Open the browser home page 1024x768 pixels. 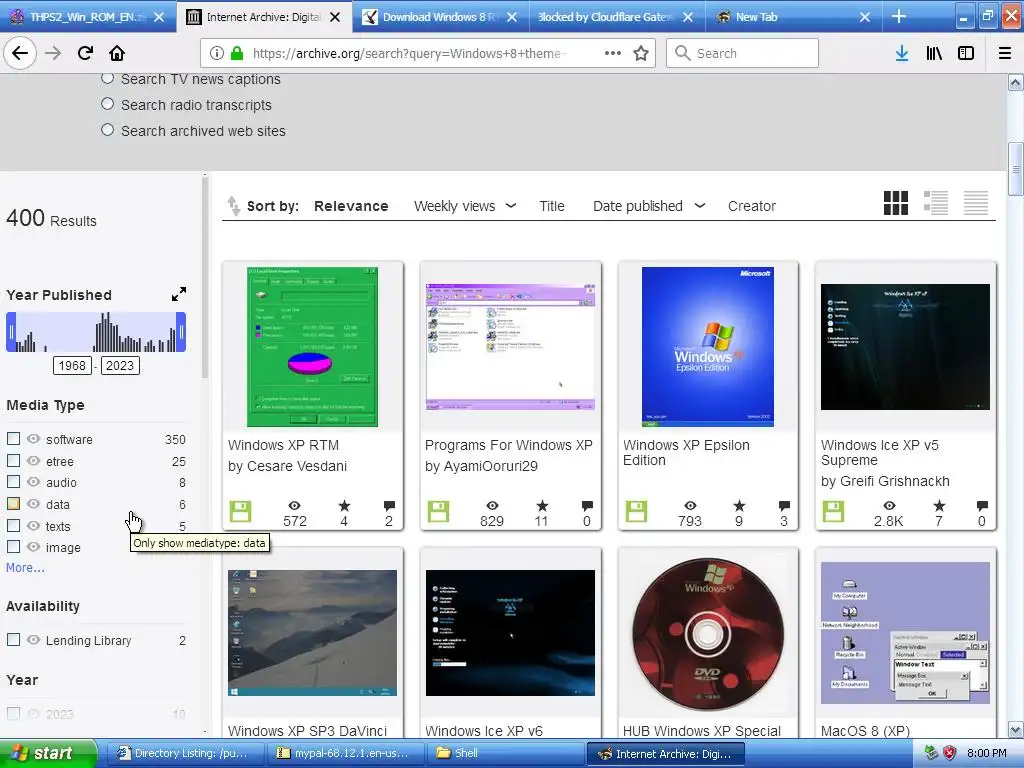pyautogui.click(x=117, y=53)
